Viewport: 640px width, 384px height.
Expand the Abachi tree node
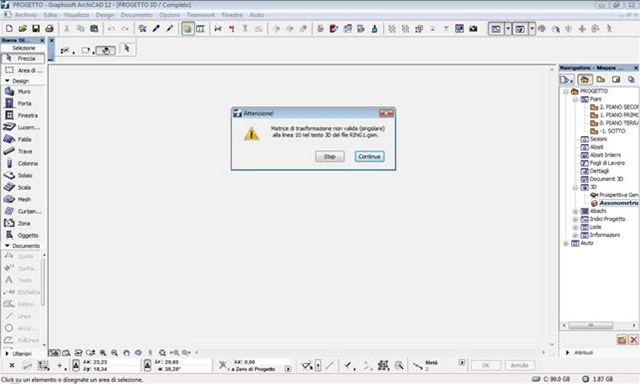tap(575, 211)
